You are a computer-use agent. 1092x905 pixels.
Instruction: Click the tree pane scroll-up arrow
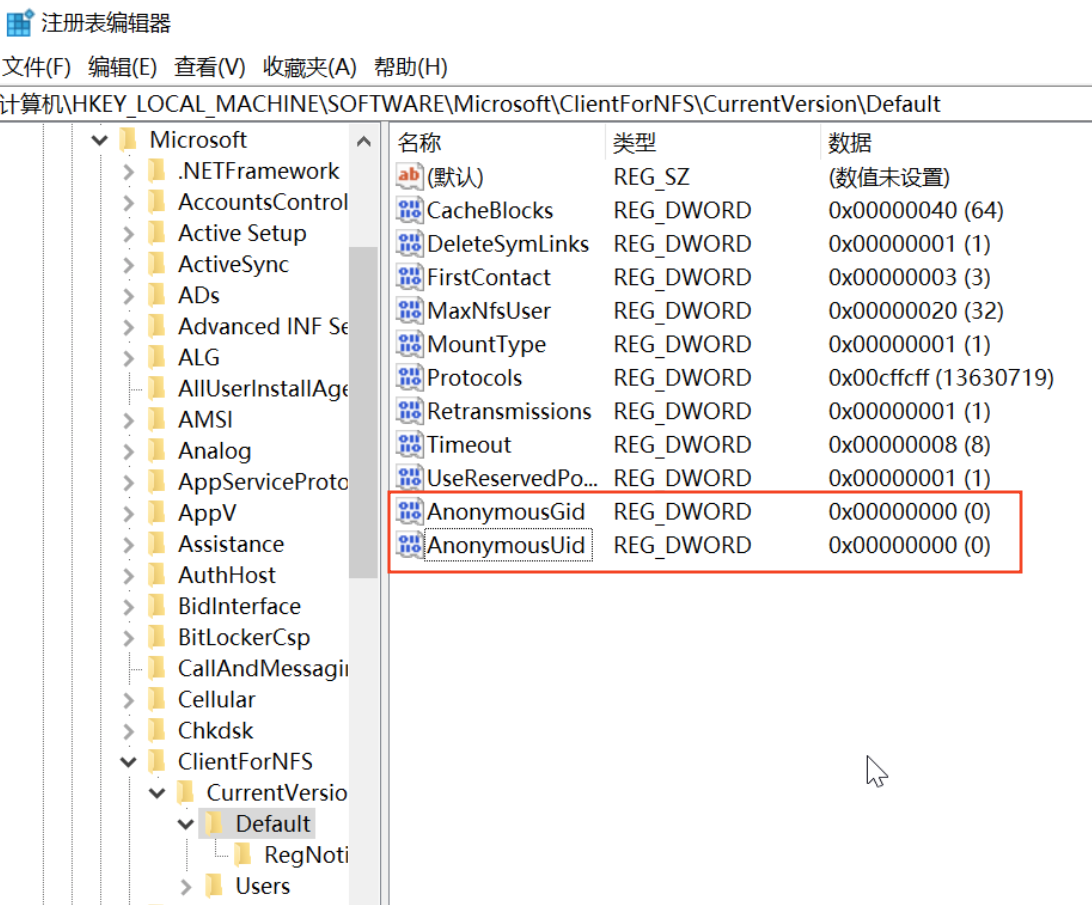click(364, 141)
